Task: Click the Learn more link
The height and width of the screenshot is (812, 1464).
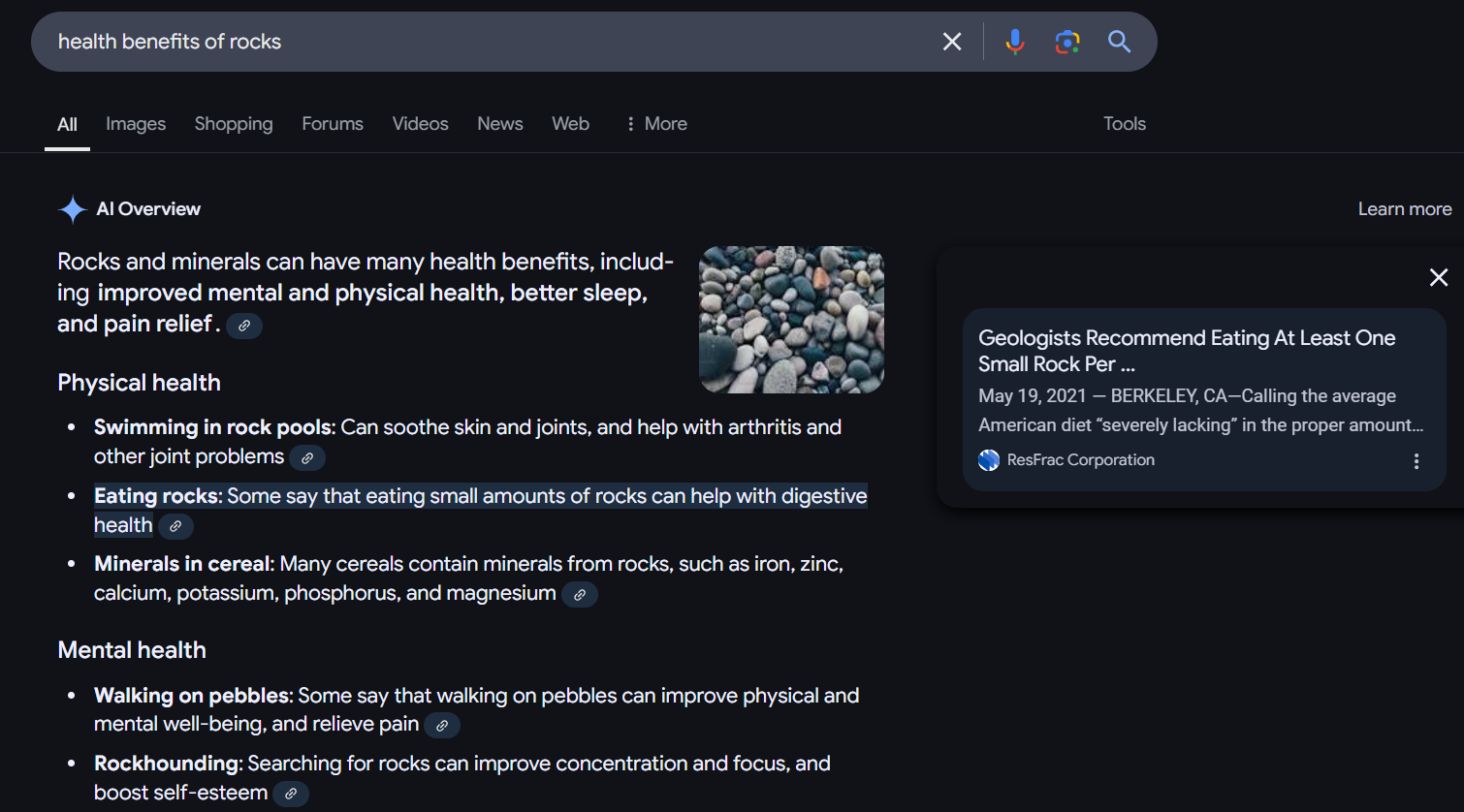Action: [1404, 209]
